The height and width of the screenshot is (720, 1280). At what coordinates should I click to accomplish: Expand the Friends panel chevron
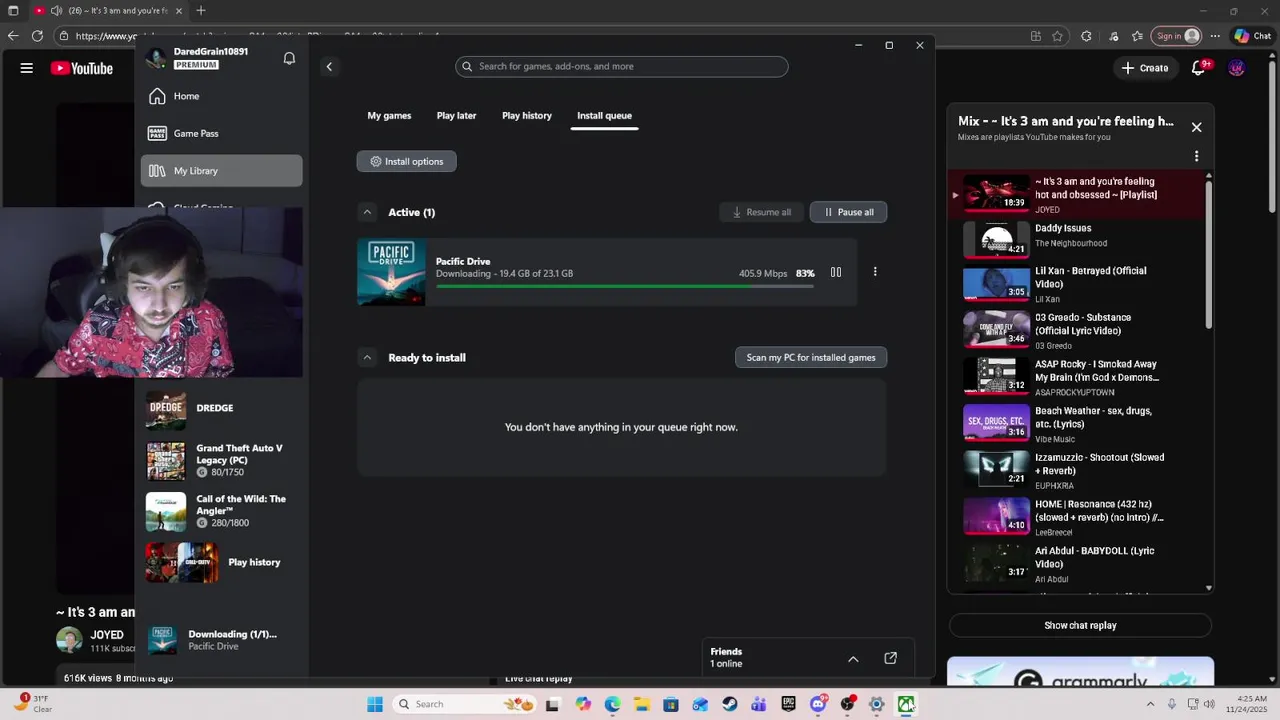(x=853, y=659)
